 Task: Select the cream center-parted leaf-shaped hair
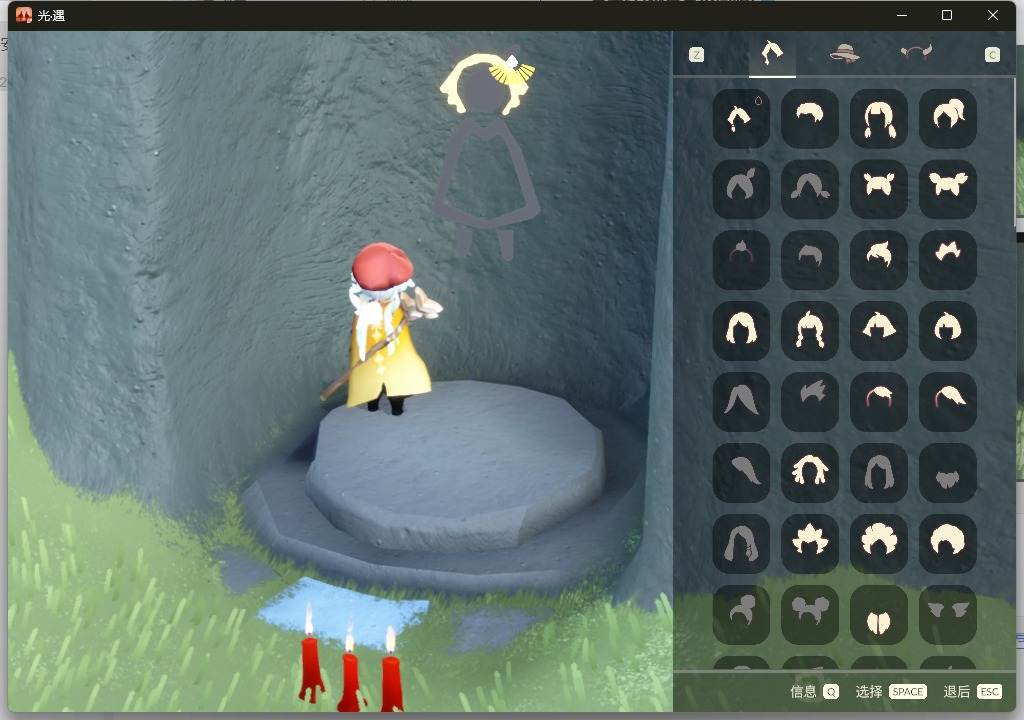(879, 614)
